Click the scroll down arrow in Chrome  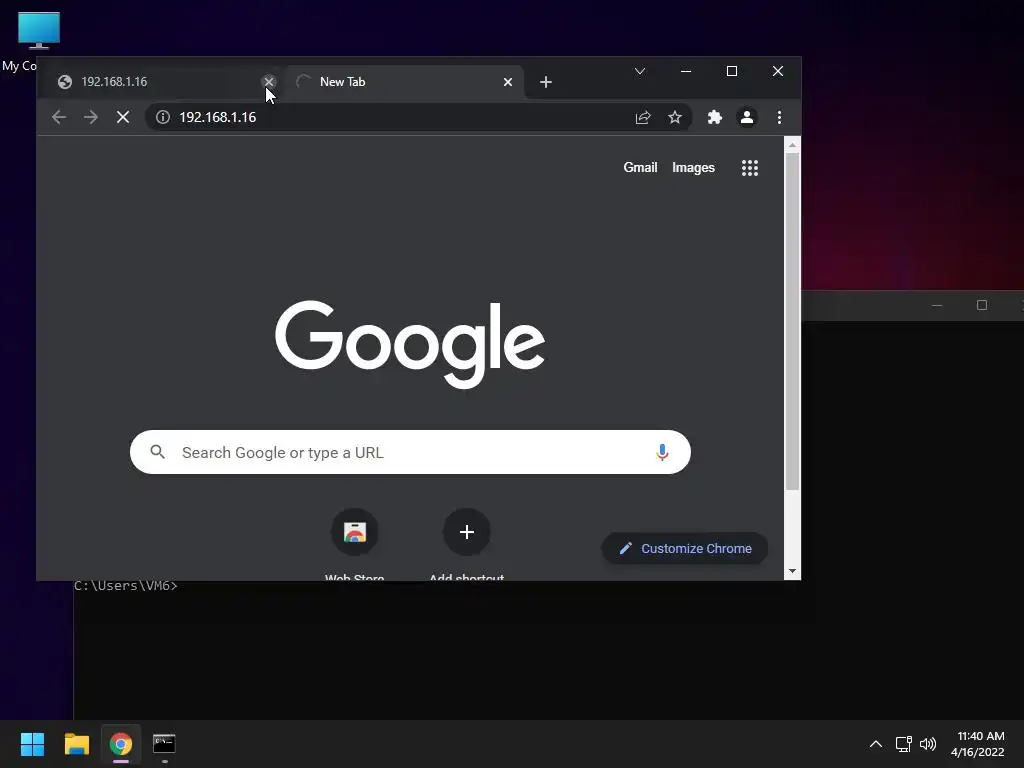pos(792,571)
